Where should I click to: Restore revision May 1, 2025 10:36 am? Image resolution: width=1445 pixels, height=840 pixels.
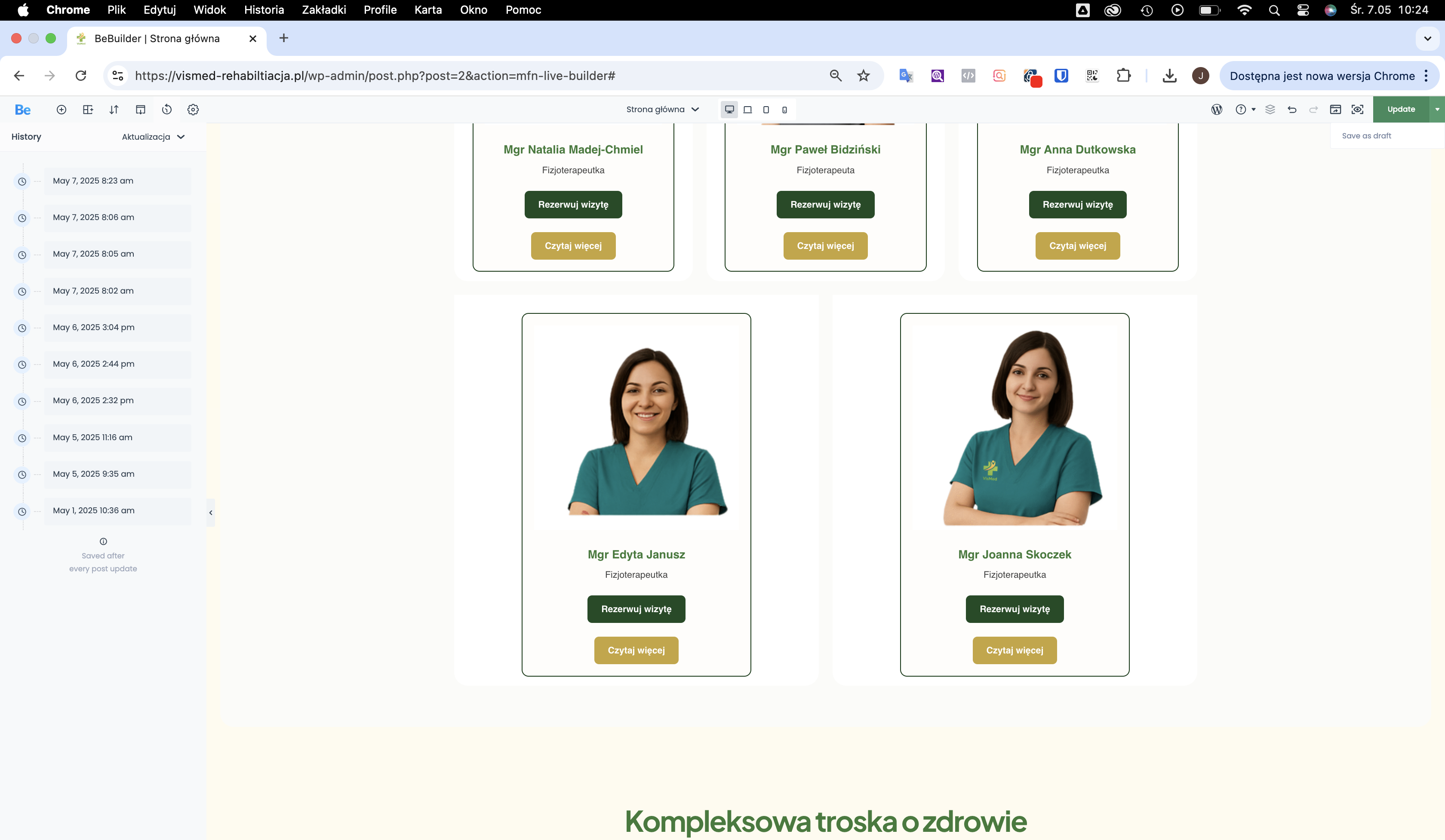tap(117, 511)
